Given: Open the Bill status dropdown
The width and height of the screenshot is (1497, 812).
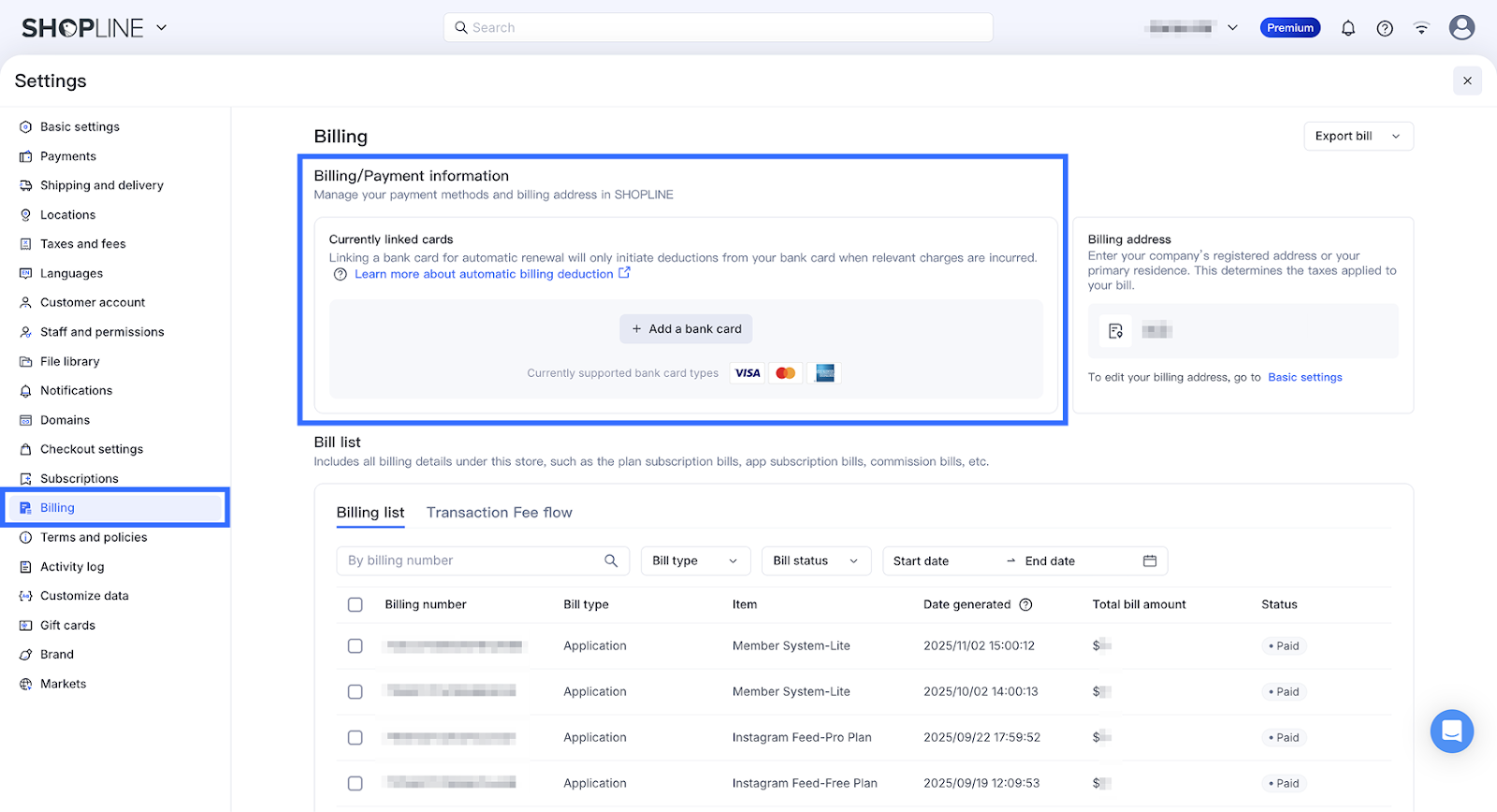Looking at the screenshot, I should click(x=816, y=560).
